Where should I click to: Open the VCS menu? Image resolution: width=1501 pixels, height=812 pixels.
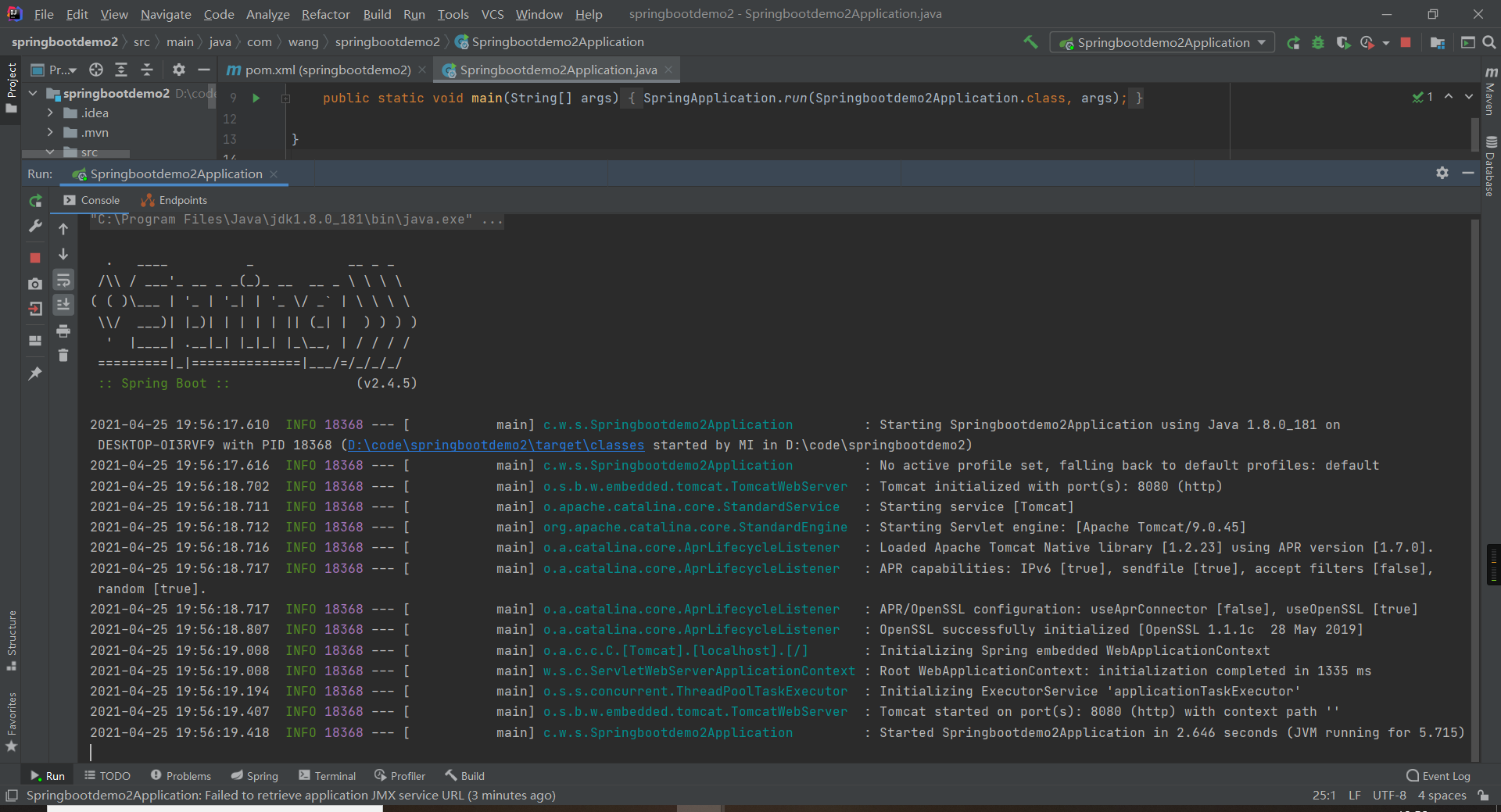tap(493, 14)
